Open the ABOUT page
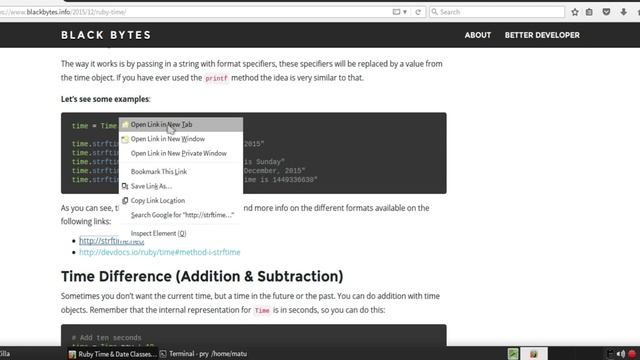The image size is (640, 360). (478, 35)
